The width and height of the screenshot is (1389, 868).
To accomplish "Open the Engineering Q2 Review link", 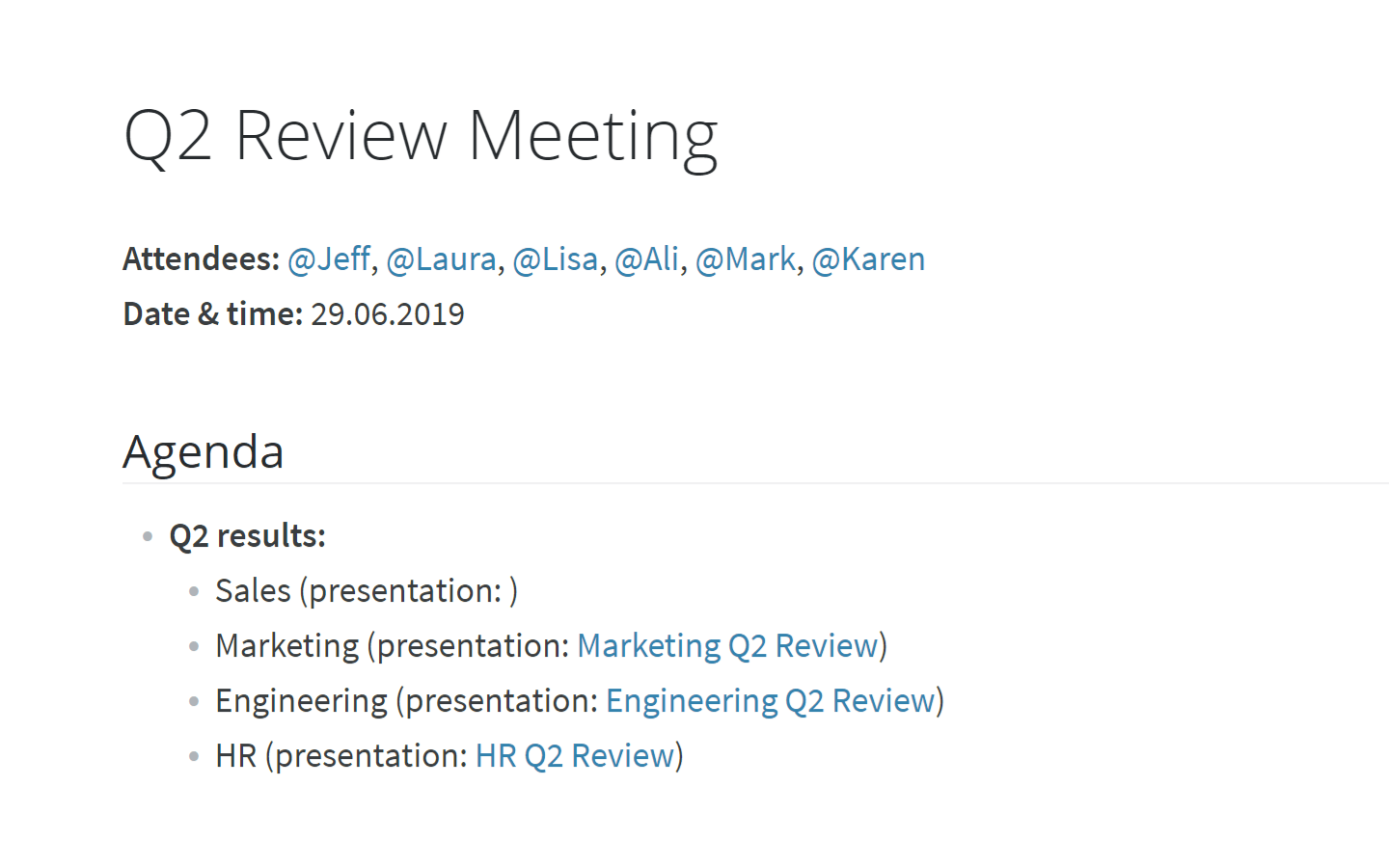I will point(771,700).
